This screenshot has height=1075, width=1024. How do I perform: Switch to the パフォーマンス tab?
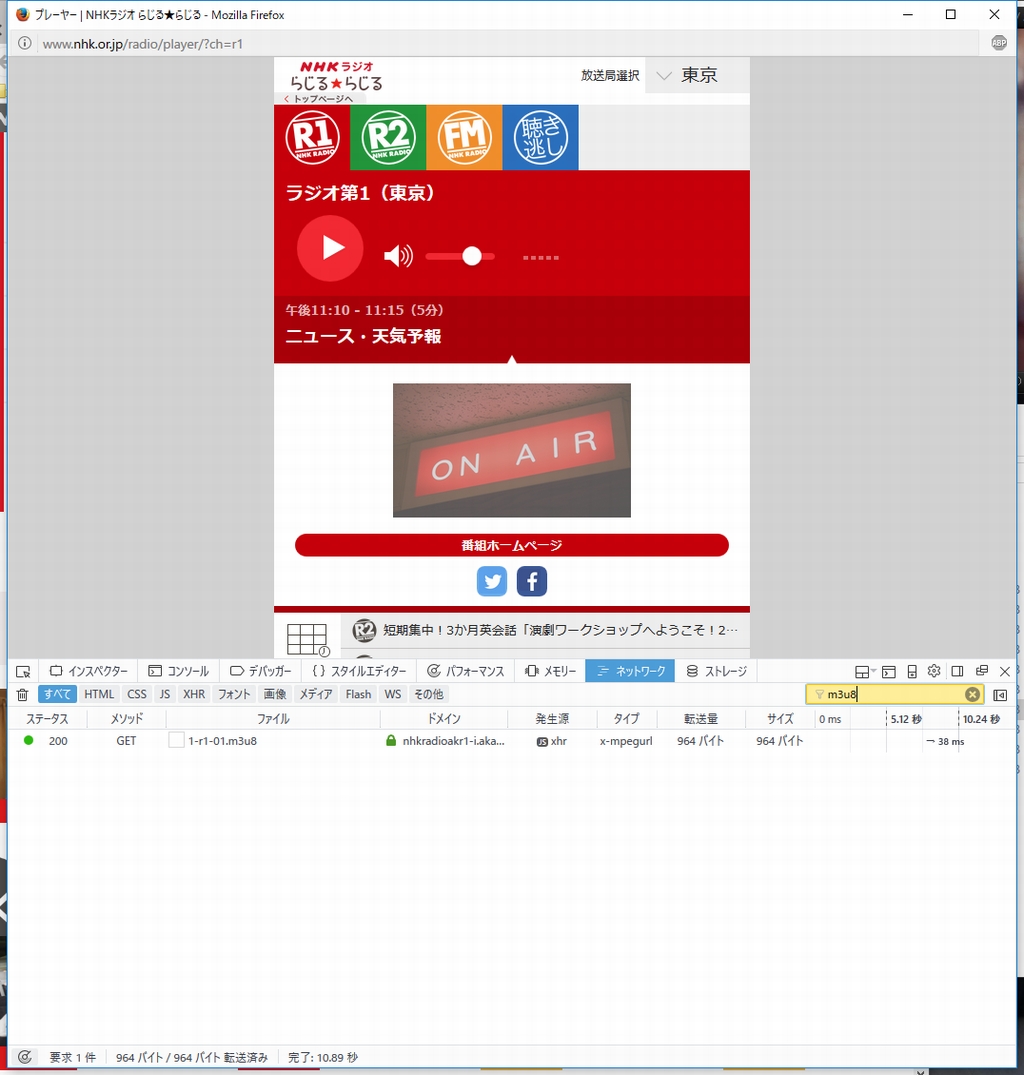(465, 671)
